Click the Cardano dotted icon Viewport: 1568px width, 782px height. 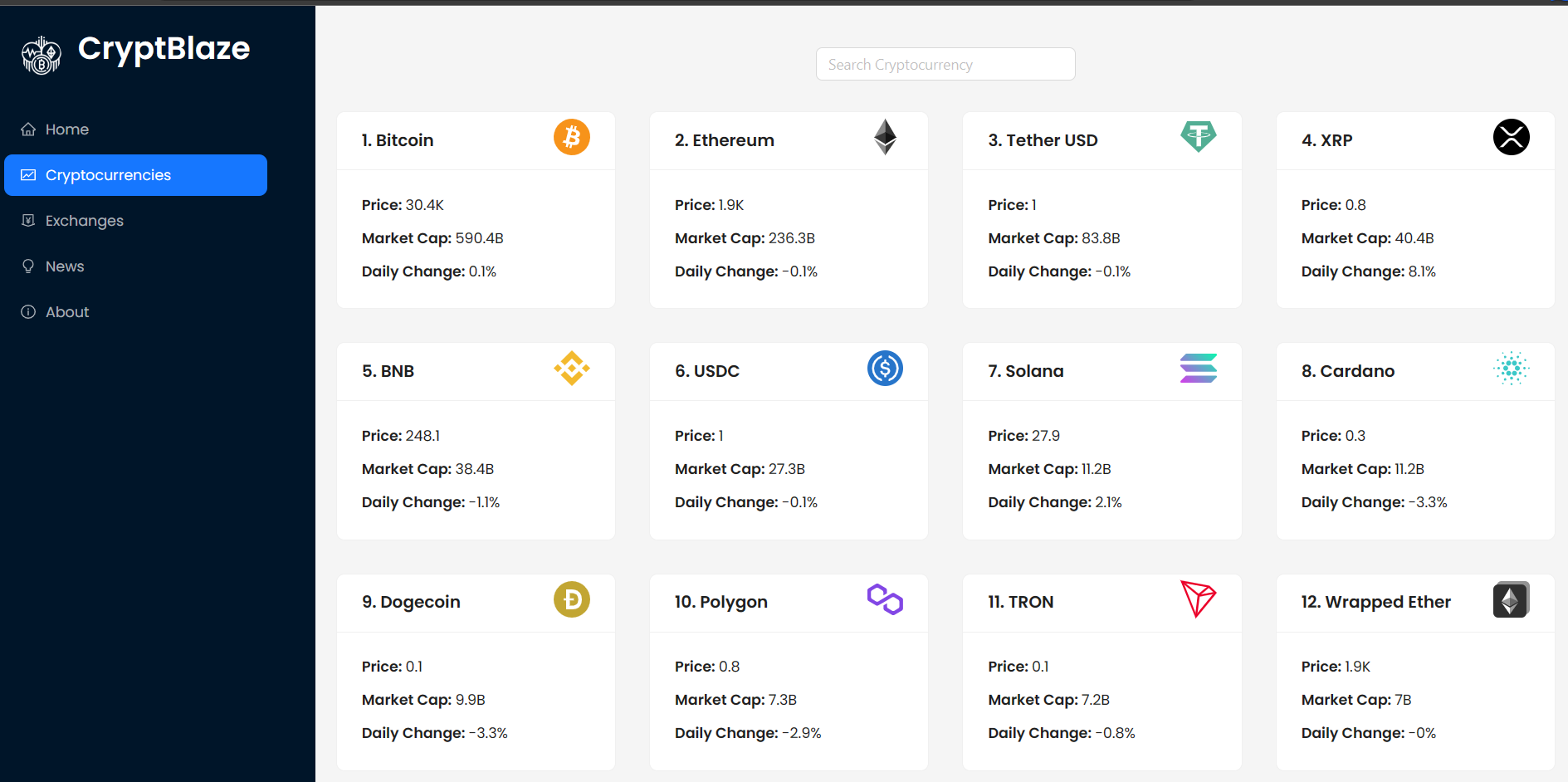[1512, 368]
